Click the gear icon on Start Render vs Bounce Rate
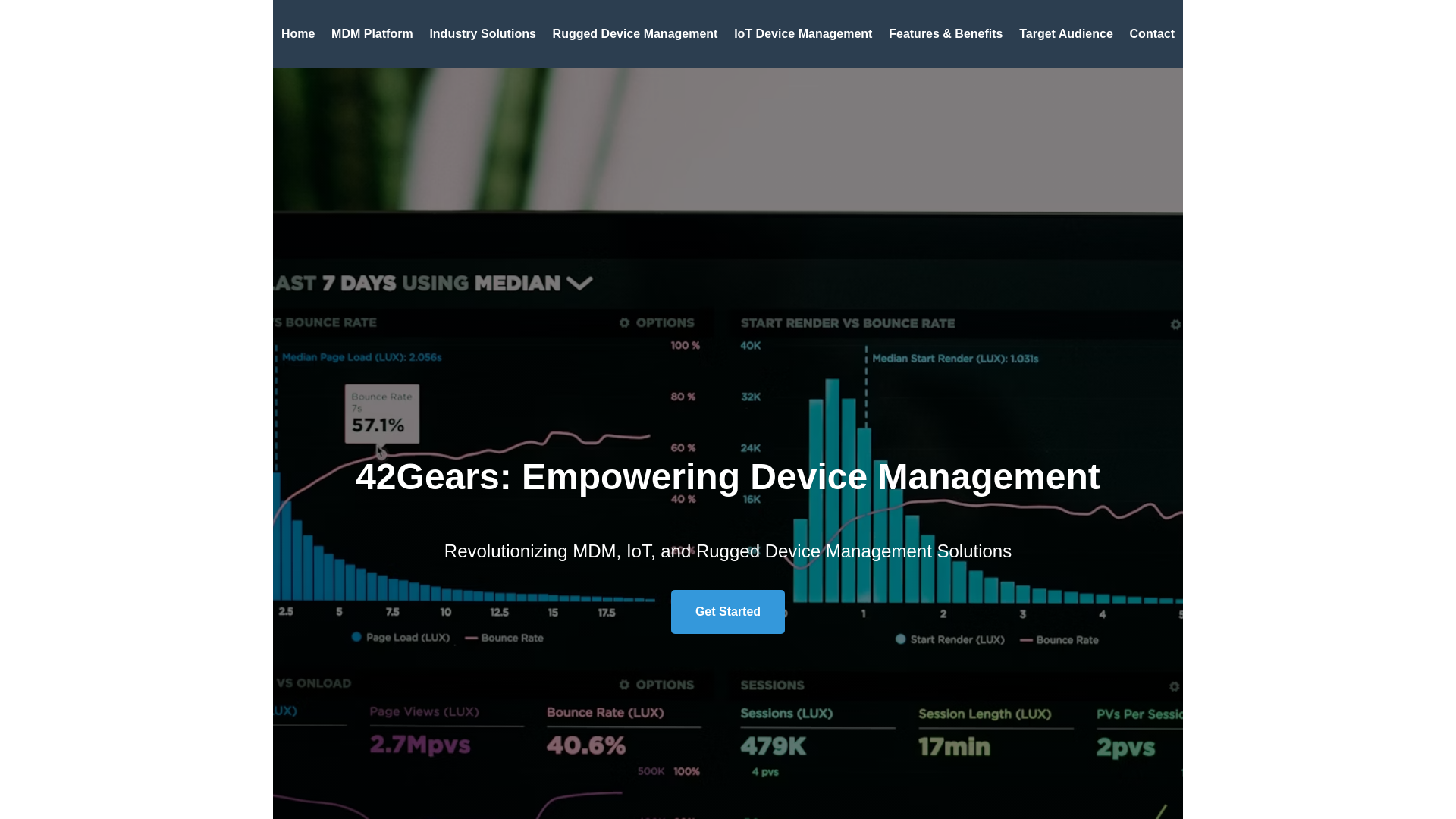Image resolution: width=1456 pixels, height=819 pixels. coord(1175,325)
